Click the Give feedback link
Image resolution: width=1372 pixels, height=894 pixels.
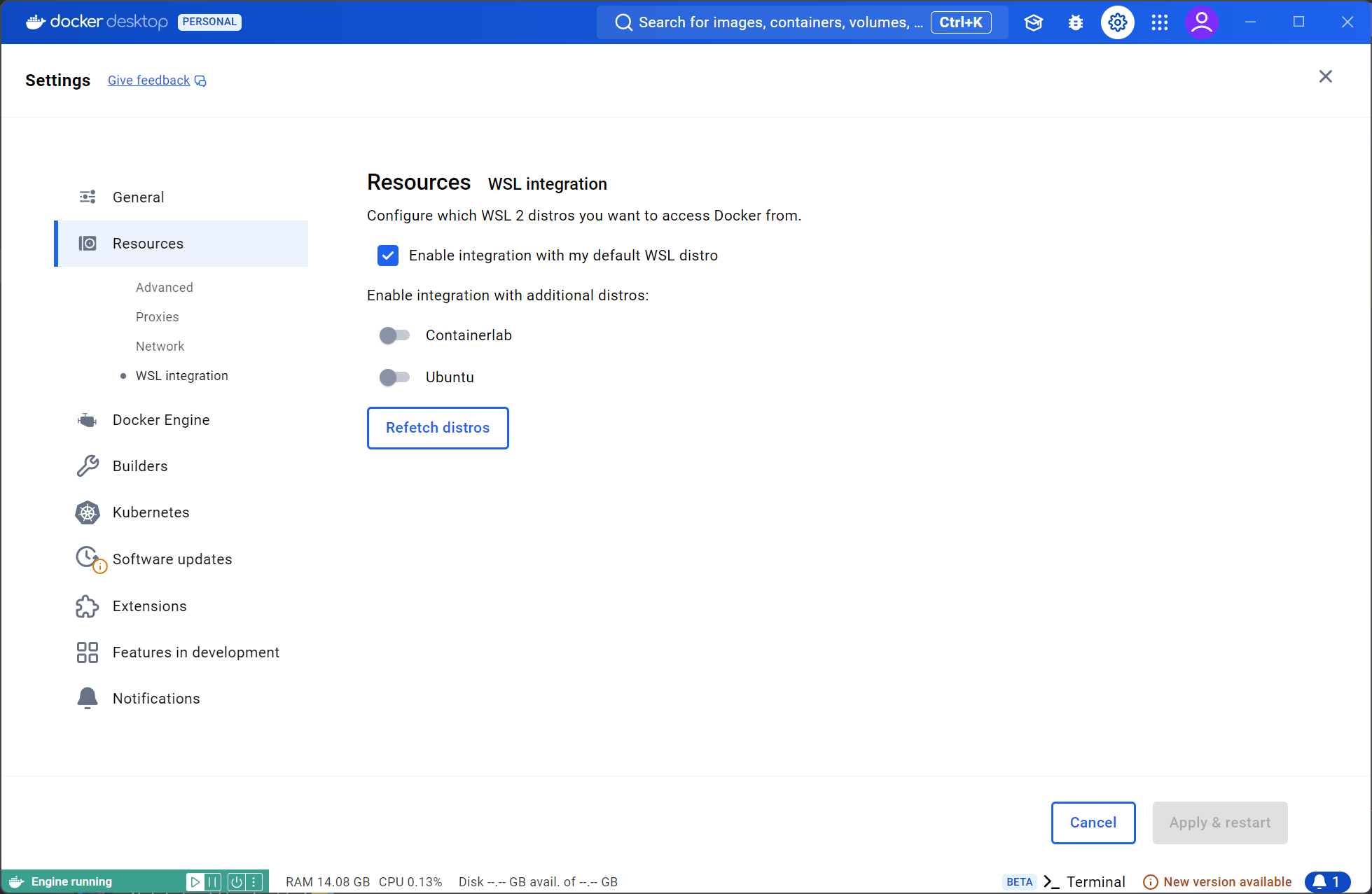click(149, 81)
